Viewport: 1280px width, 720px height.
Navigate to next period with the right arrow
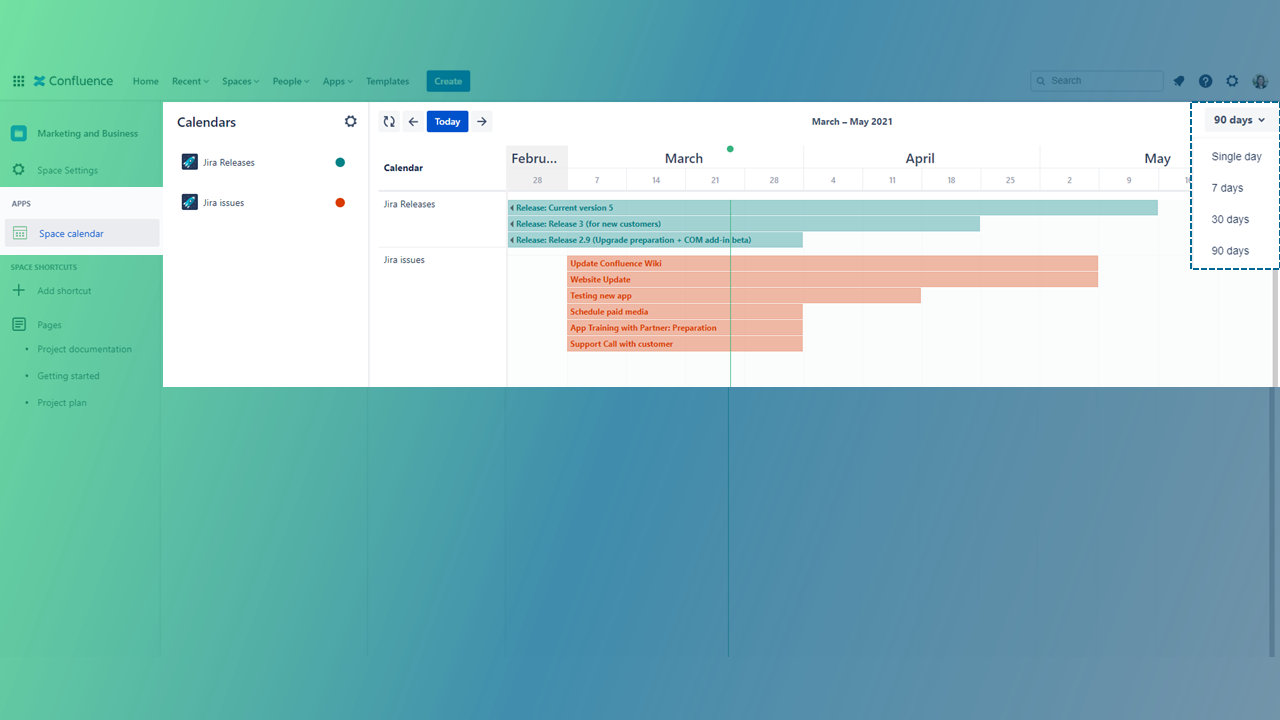tap(481, 121)
